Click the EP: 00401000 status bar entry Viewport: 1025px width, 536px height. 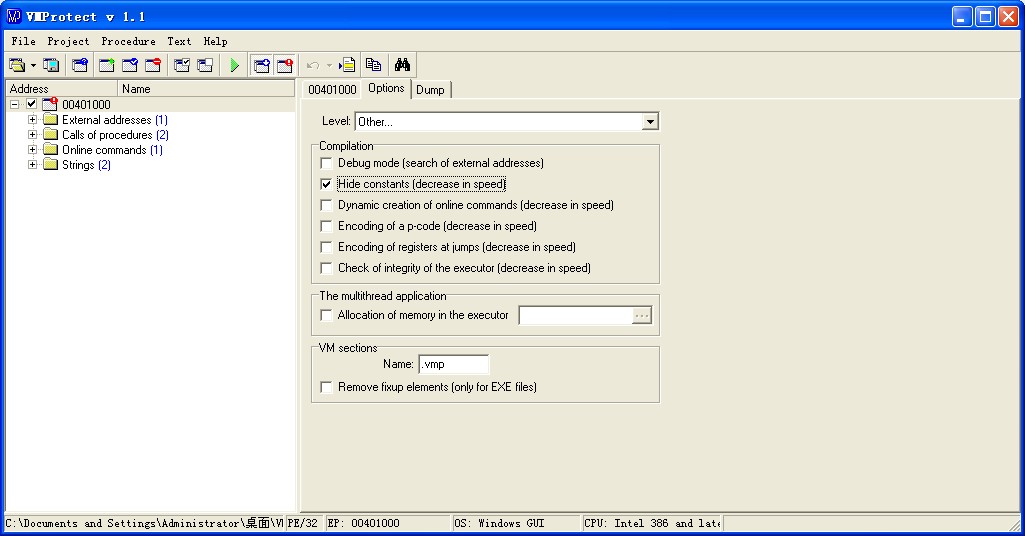point(388,523)
